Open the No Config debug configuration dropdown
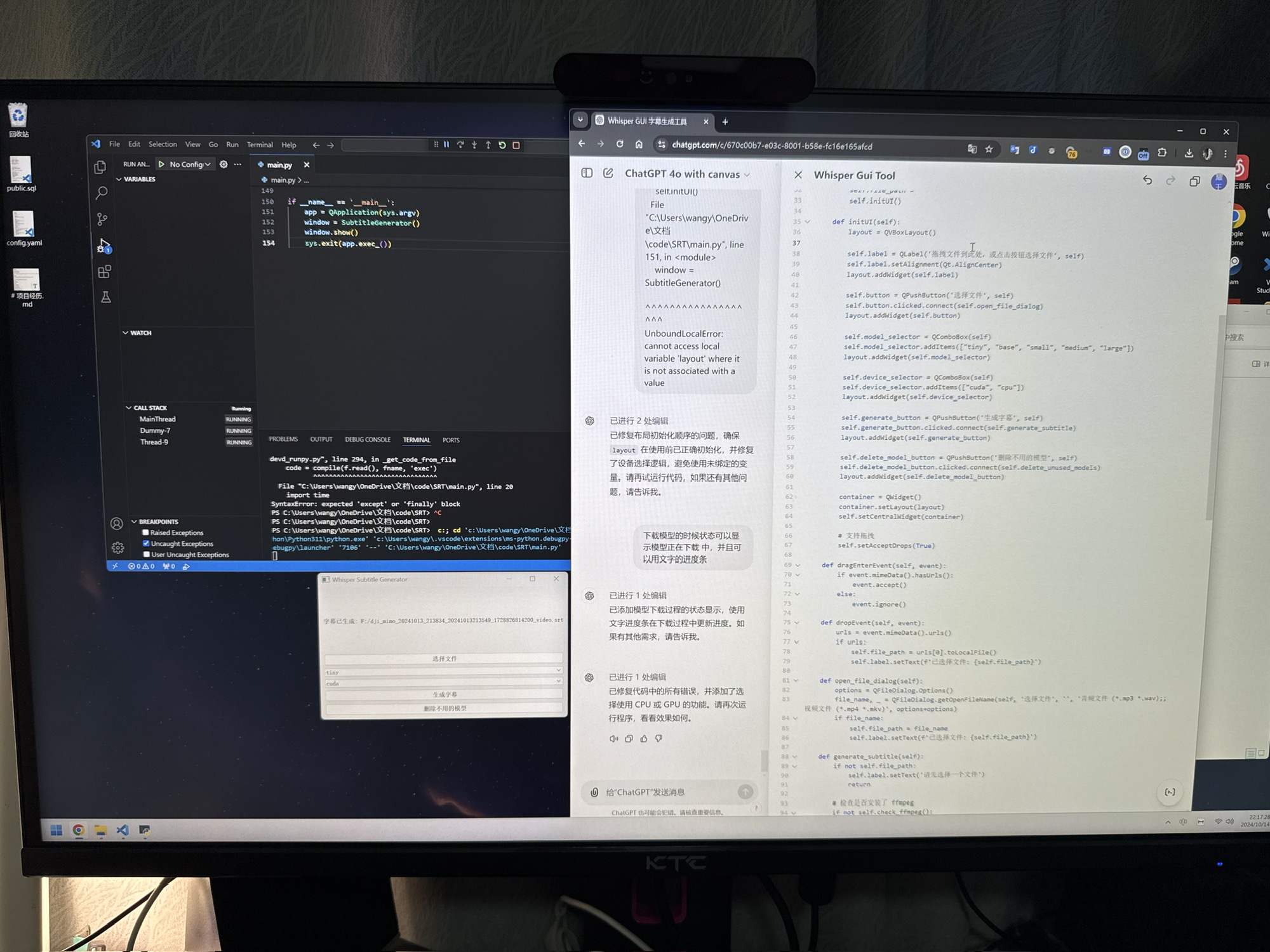Image resolution: width=1270 pixels, height=952 pixels. (190, 164)
